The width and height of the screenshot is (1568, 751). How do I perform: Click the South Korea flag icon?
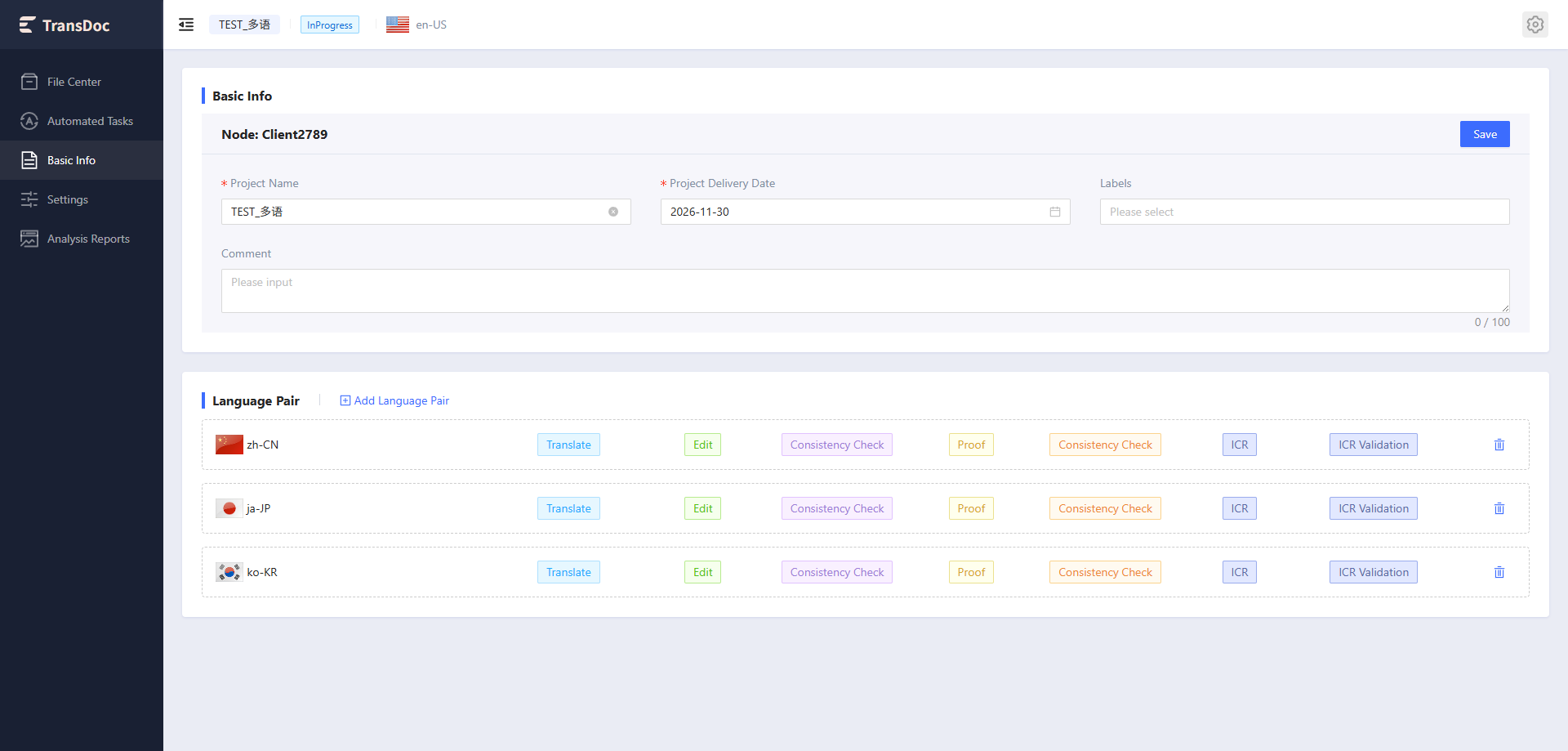point(229,572)
